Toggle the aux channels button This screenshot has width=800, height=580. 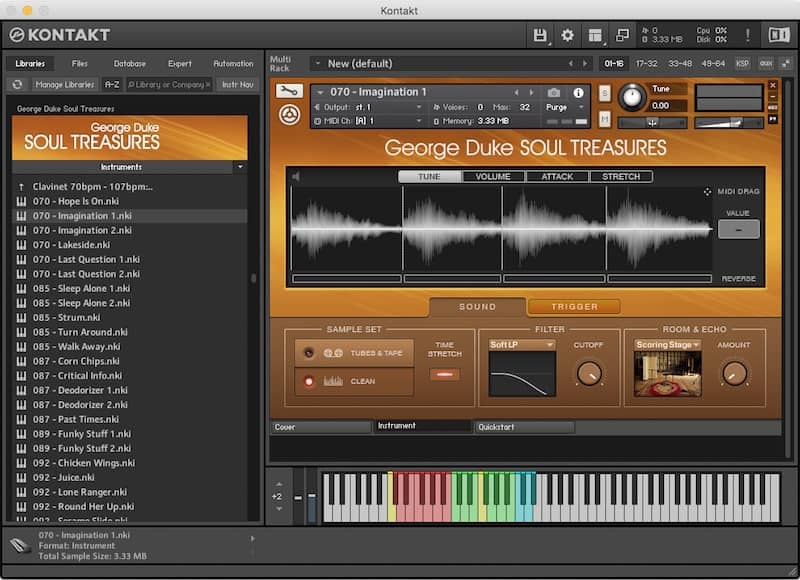click(766, 64)
